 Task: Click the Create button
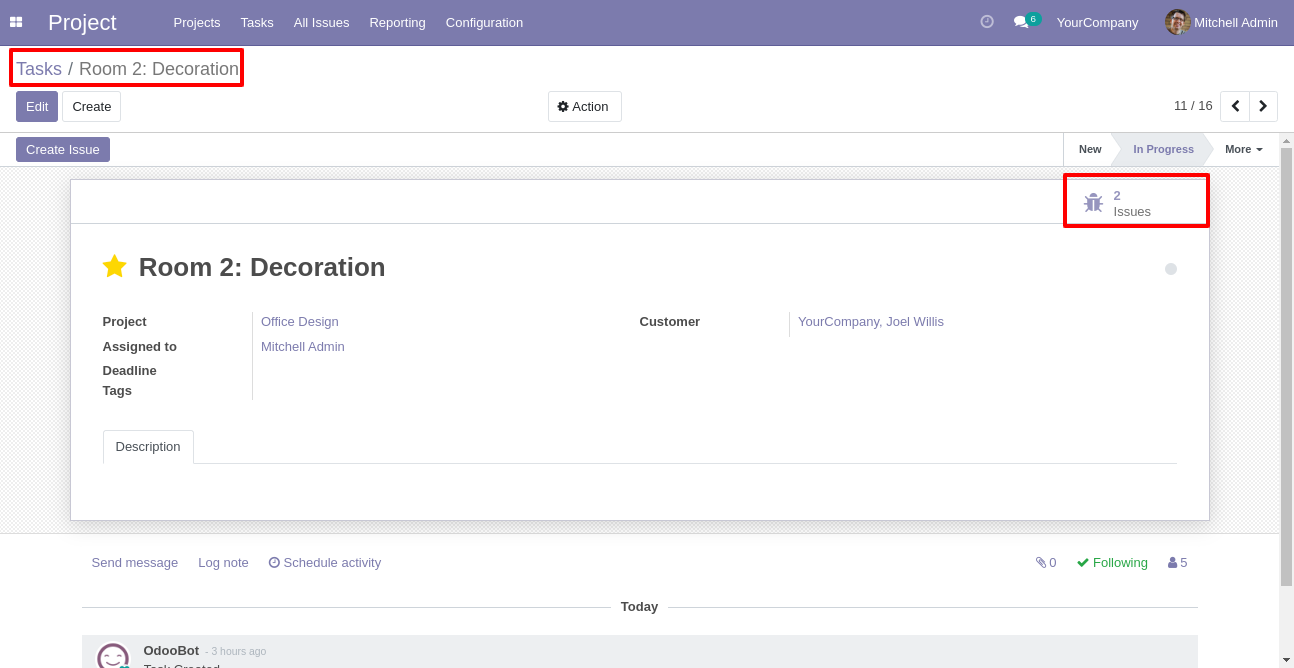(91, 106)
